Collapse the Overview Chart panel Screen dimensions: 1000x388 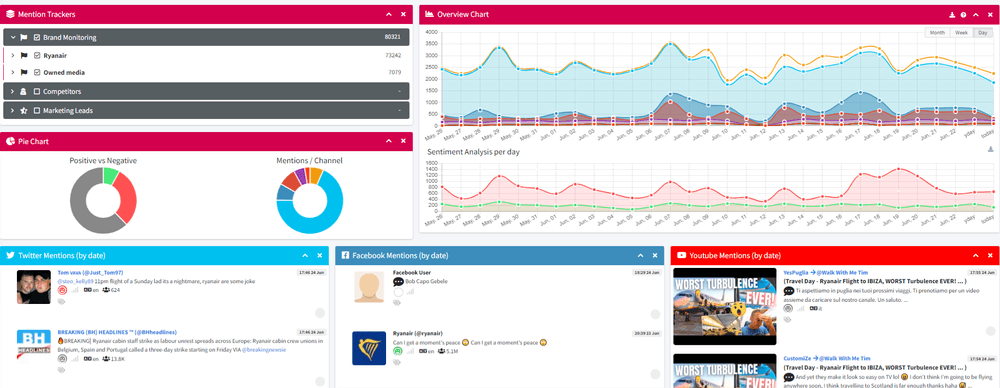pyautogui.click(x=976, y=14)
